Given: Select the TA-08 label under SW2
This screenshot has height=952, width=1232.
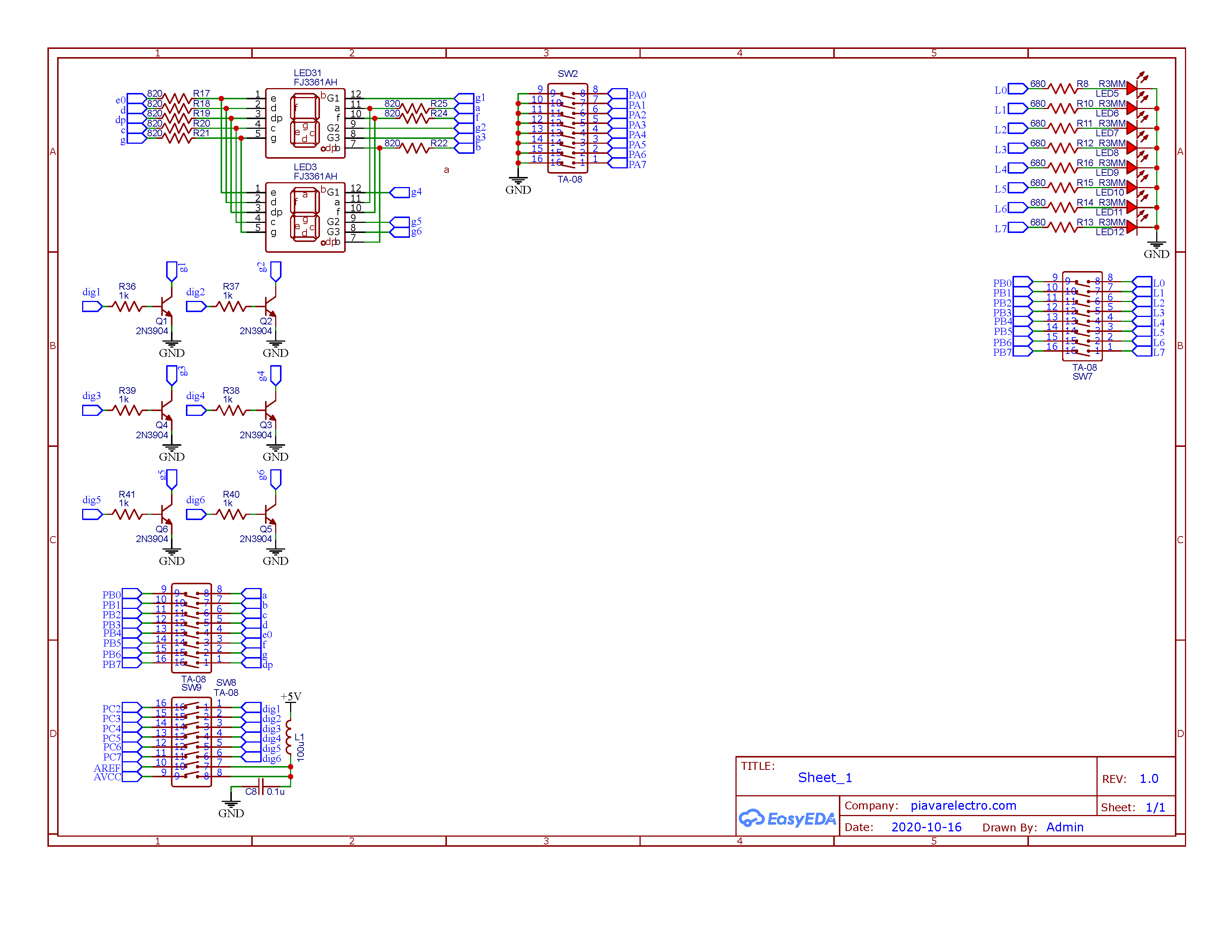Looking at the screenshot, I should click(570, 179).
